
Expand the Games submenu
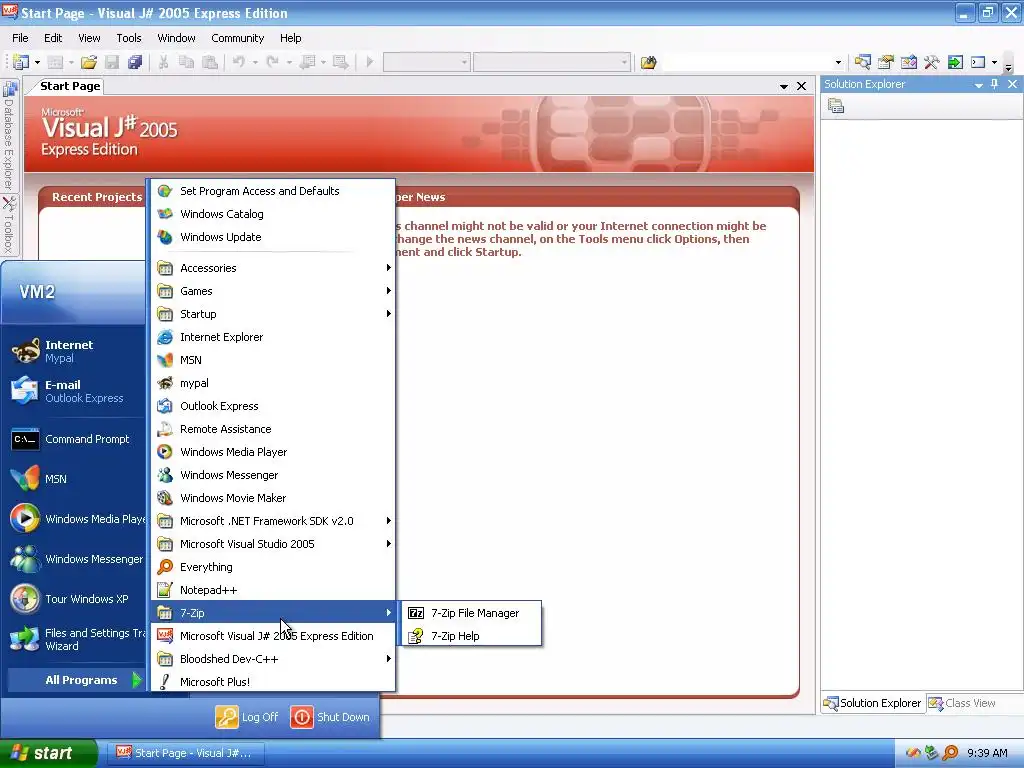click(273, 291)
